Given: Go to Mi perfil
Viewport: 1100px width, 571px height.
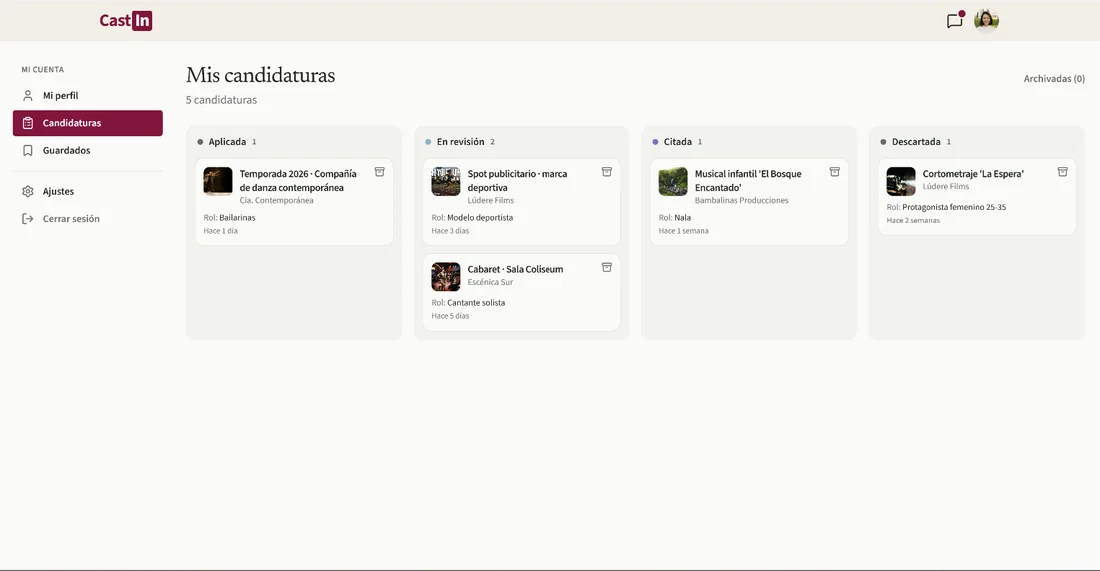Looking at the screenshot, I should pyautogui.click(x=88, y=95).
